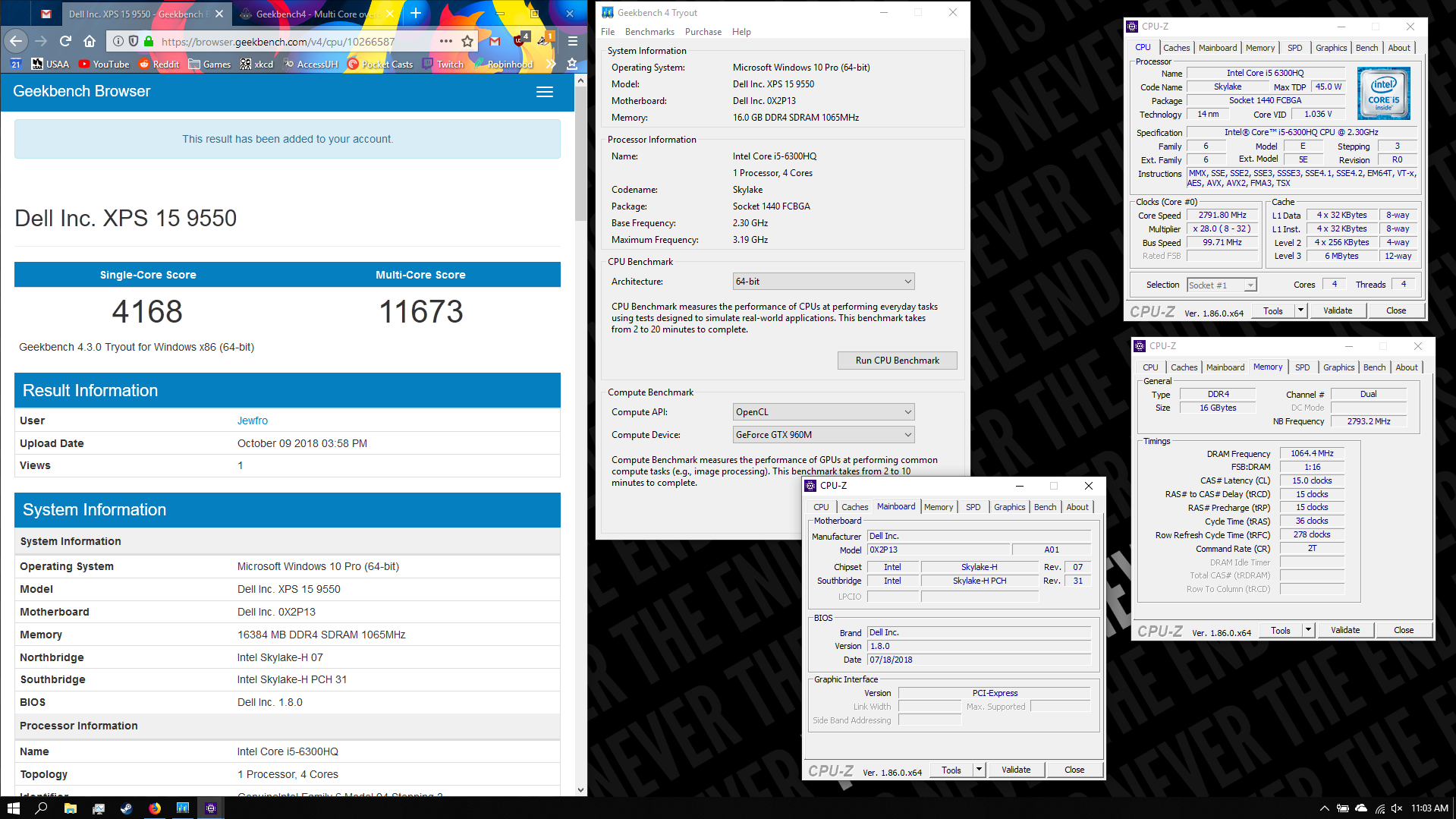1456x819 pixels.
Task: Open the Benchmarks menu in Geekbench 4
Action: [649, 32]
